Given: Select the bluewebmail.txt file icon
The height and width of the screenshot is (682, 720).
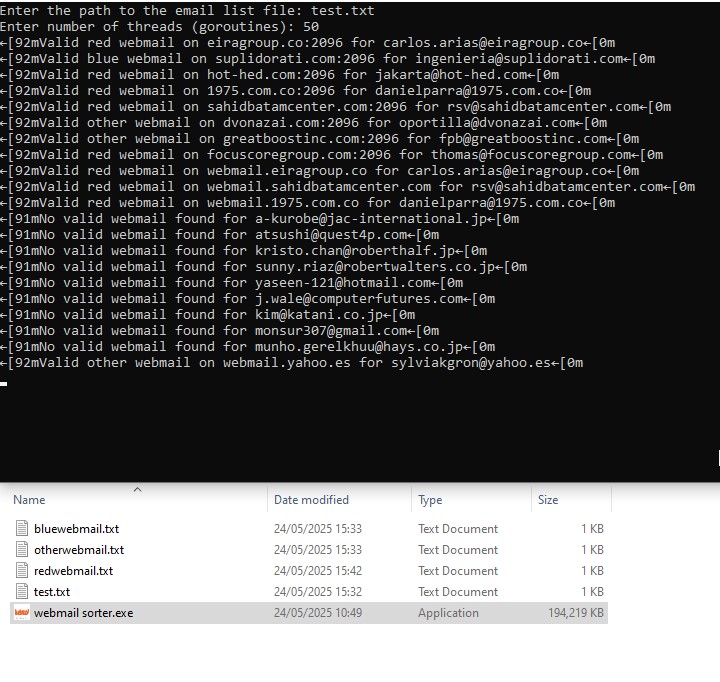Looking at the screenshot, I should pos(22,528).
